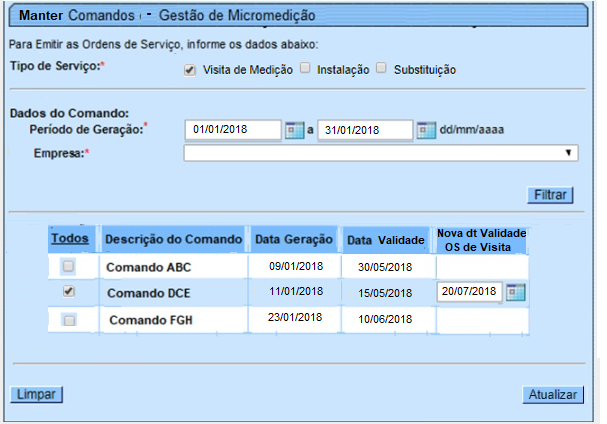Click the Visita de Medição label
The image size is (607, 424).
(x=248, y=70)
